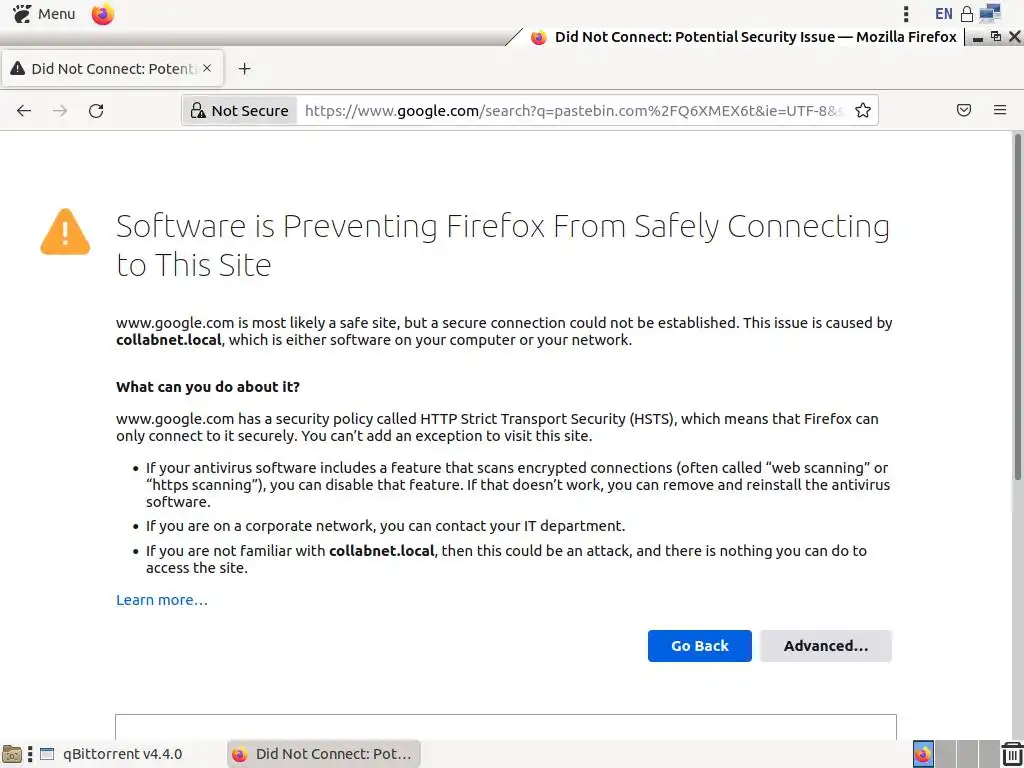Click the Not Secure site identity indicator
The image size is (1024, 768).
(240, 111)
